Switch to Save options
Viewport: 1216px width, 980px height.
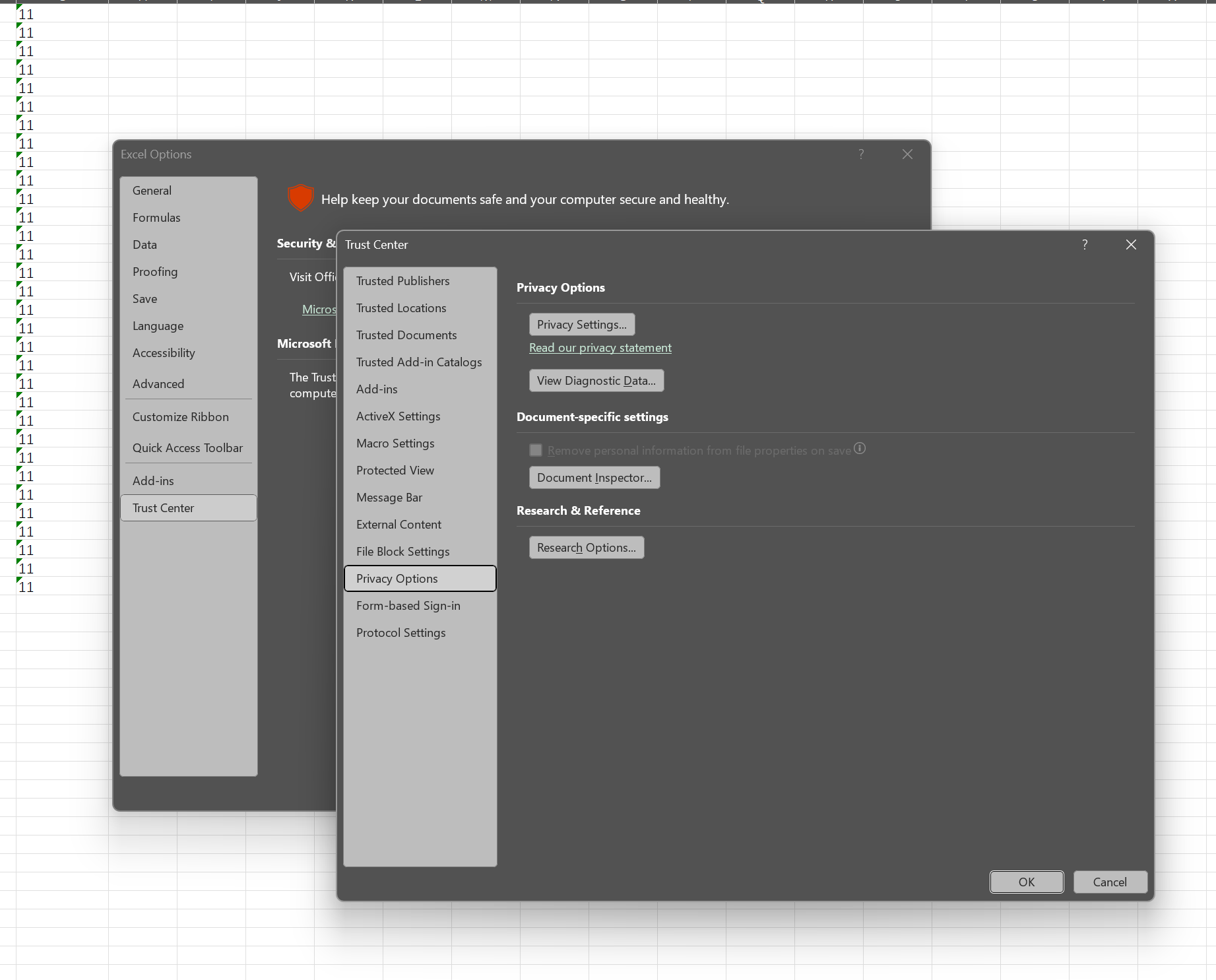pos(189,299)
